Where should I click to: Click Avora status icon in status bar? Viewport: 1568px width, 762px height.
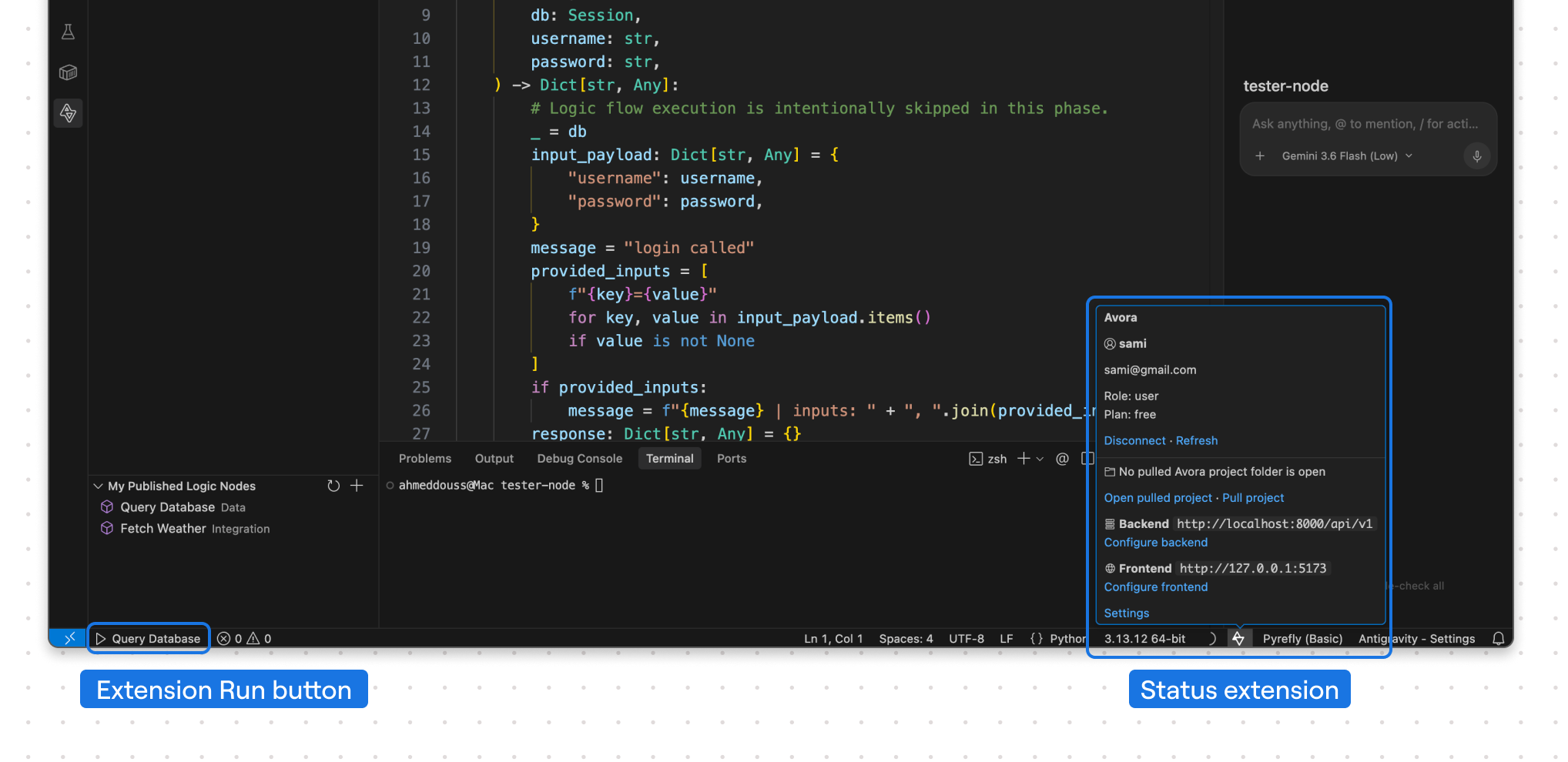point(1238,638)
